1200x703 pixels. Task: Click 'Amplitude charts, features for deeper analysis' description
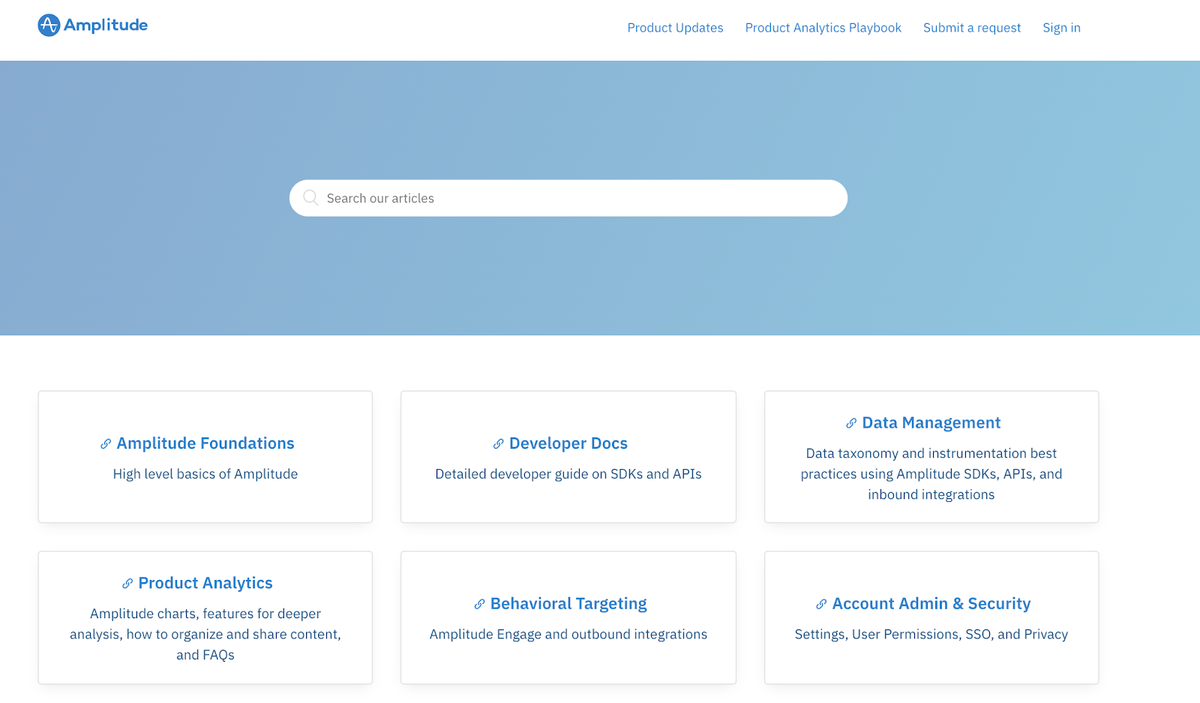click(205, 634)
